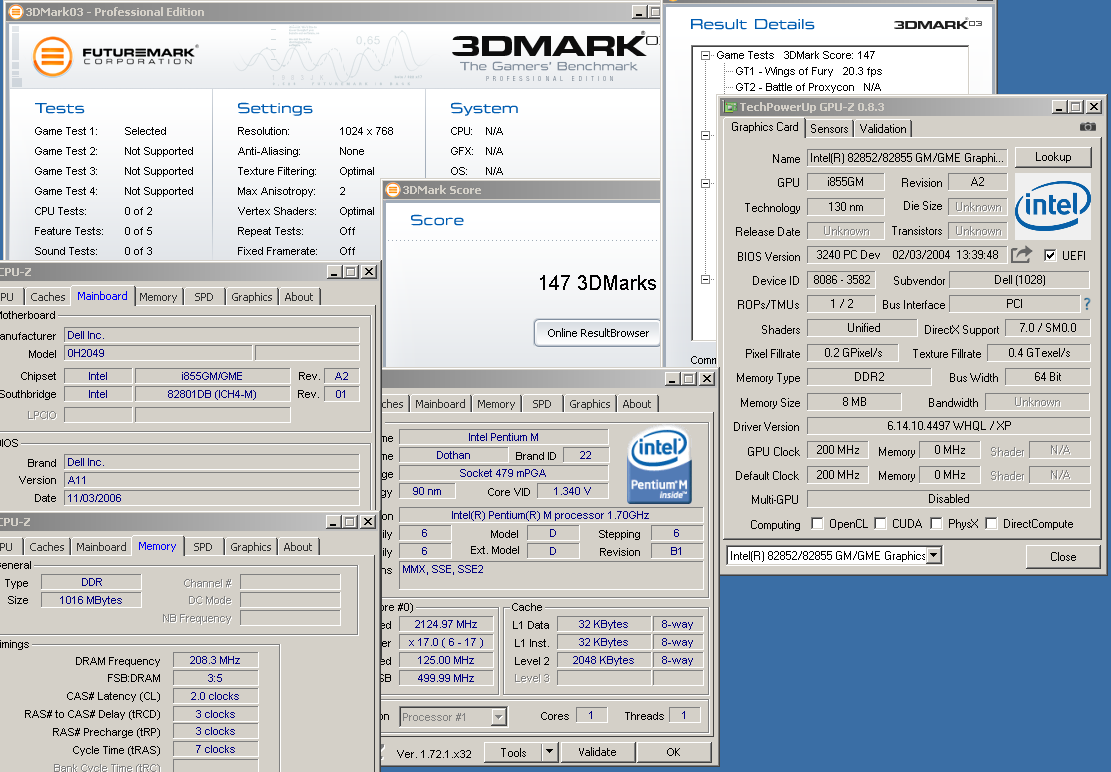The image size is (1111, 772).
Task: Switch to the Sensors tab in GPU-Z
Action: tap(829, 128)
